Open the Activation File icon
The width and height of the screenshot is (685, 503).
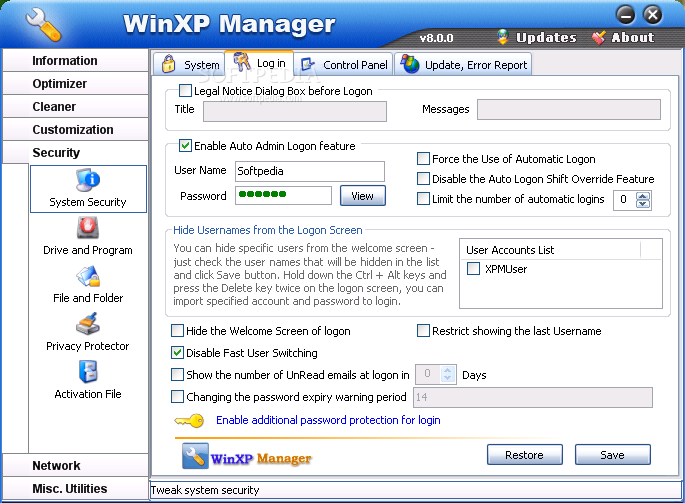pos(88,372)
